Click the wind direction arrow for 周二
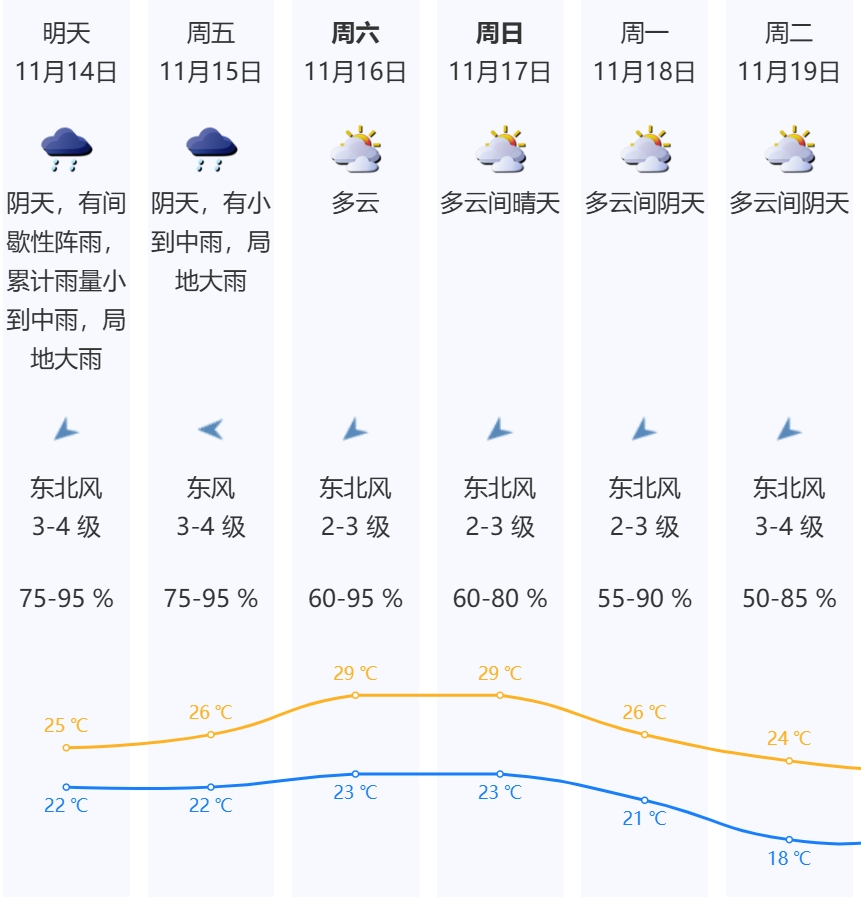Image resolution: width=861 pixels, height=897 pixels. pyautogui.click(x=789, y=430)
